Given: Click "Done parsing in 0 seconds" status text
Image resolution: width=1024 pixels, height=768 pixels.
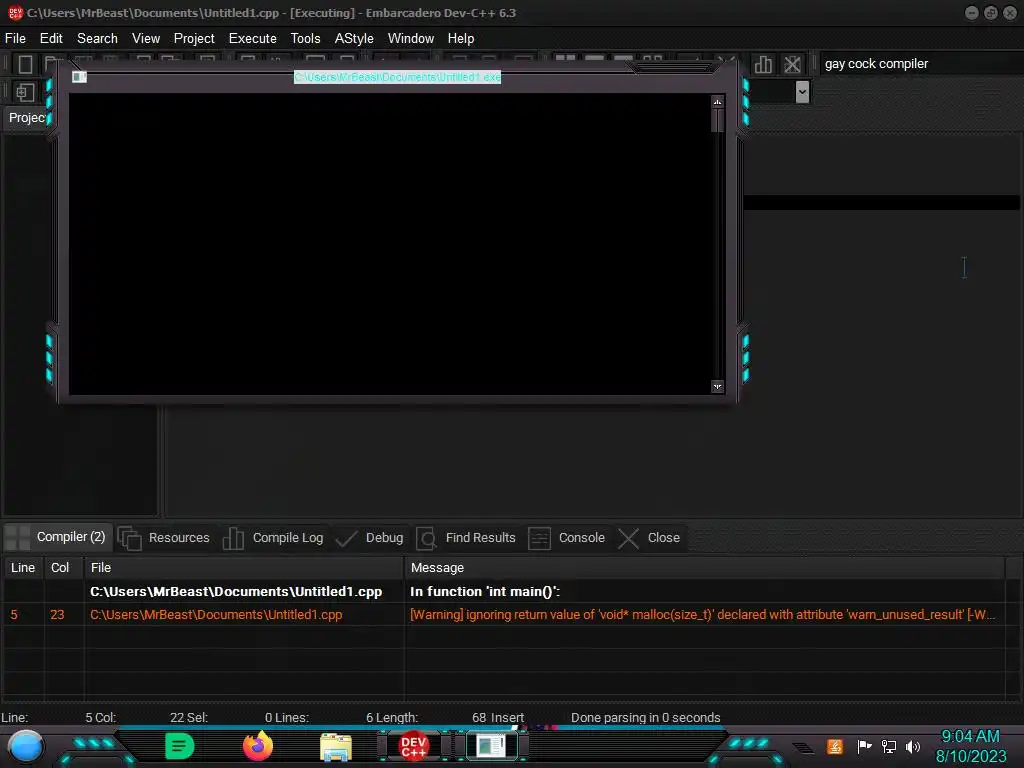Looking at the screenshot, I should [645, 717].
